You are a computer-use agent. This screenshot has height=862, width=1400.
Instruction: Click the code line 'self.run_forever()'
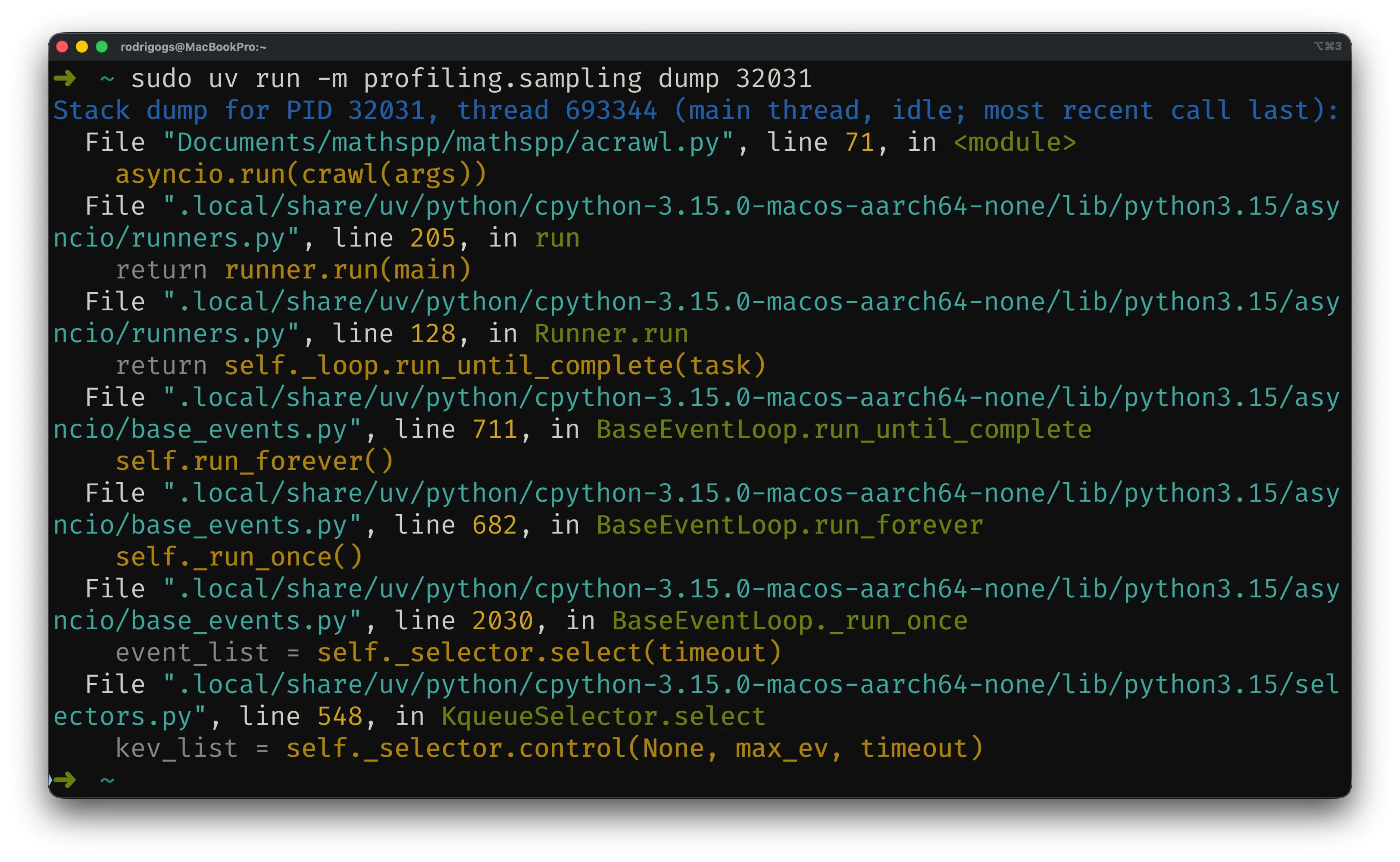tap(254, 462)
